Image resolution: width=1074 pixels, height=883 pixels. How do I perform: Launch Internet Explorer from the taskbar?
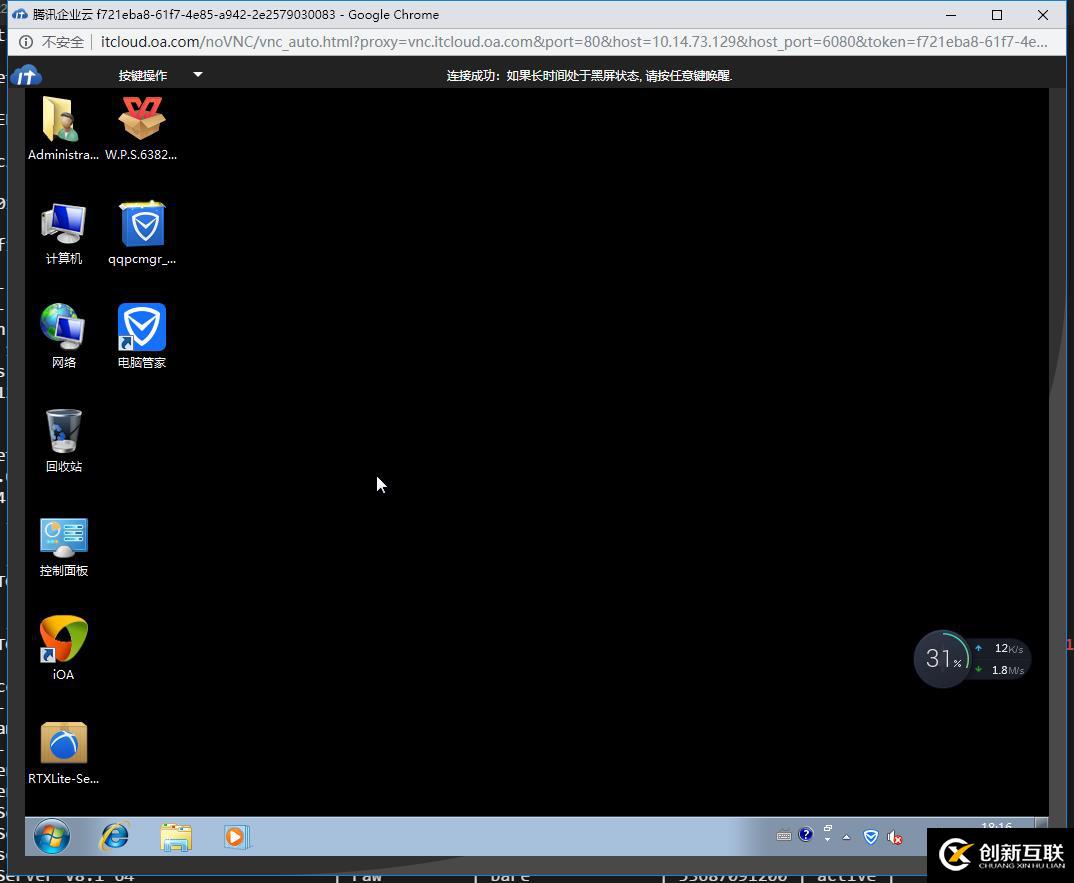[114, 836]
